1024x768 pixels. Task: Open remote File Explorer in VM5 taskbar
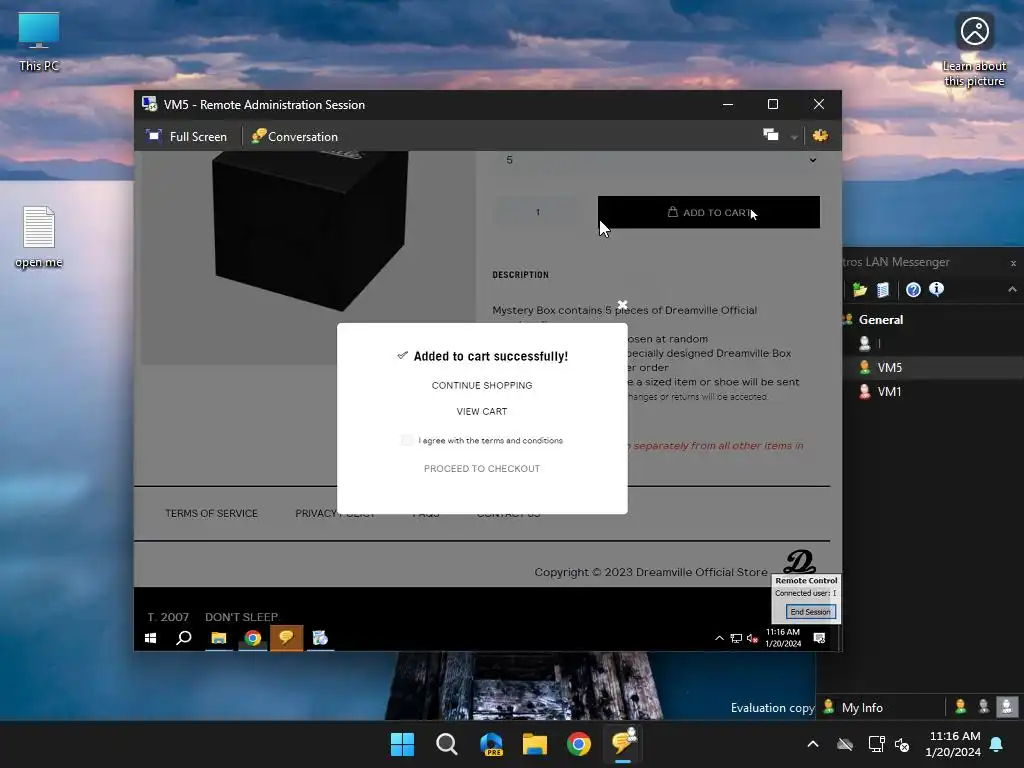tap(219, 638)
